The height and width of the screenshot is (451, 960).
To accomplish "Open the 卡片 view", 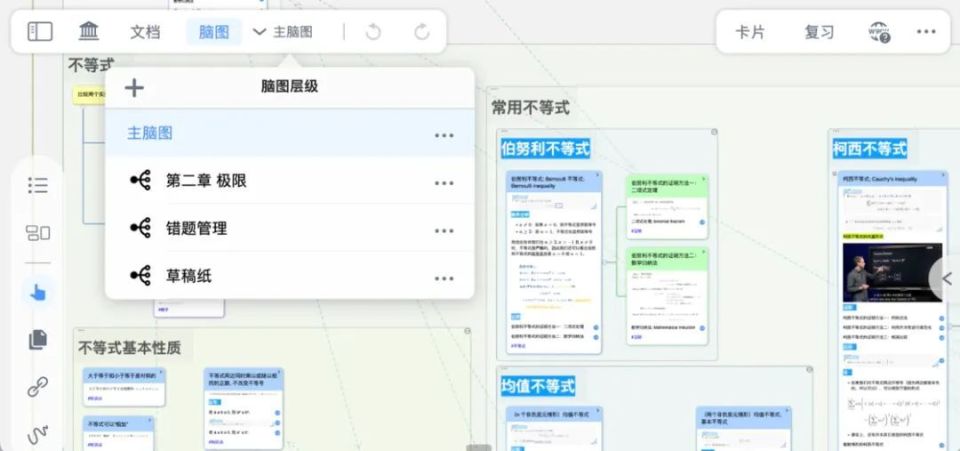I will pos(750,32).
